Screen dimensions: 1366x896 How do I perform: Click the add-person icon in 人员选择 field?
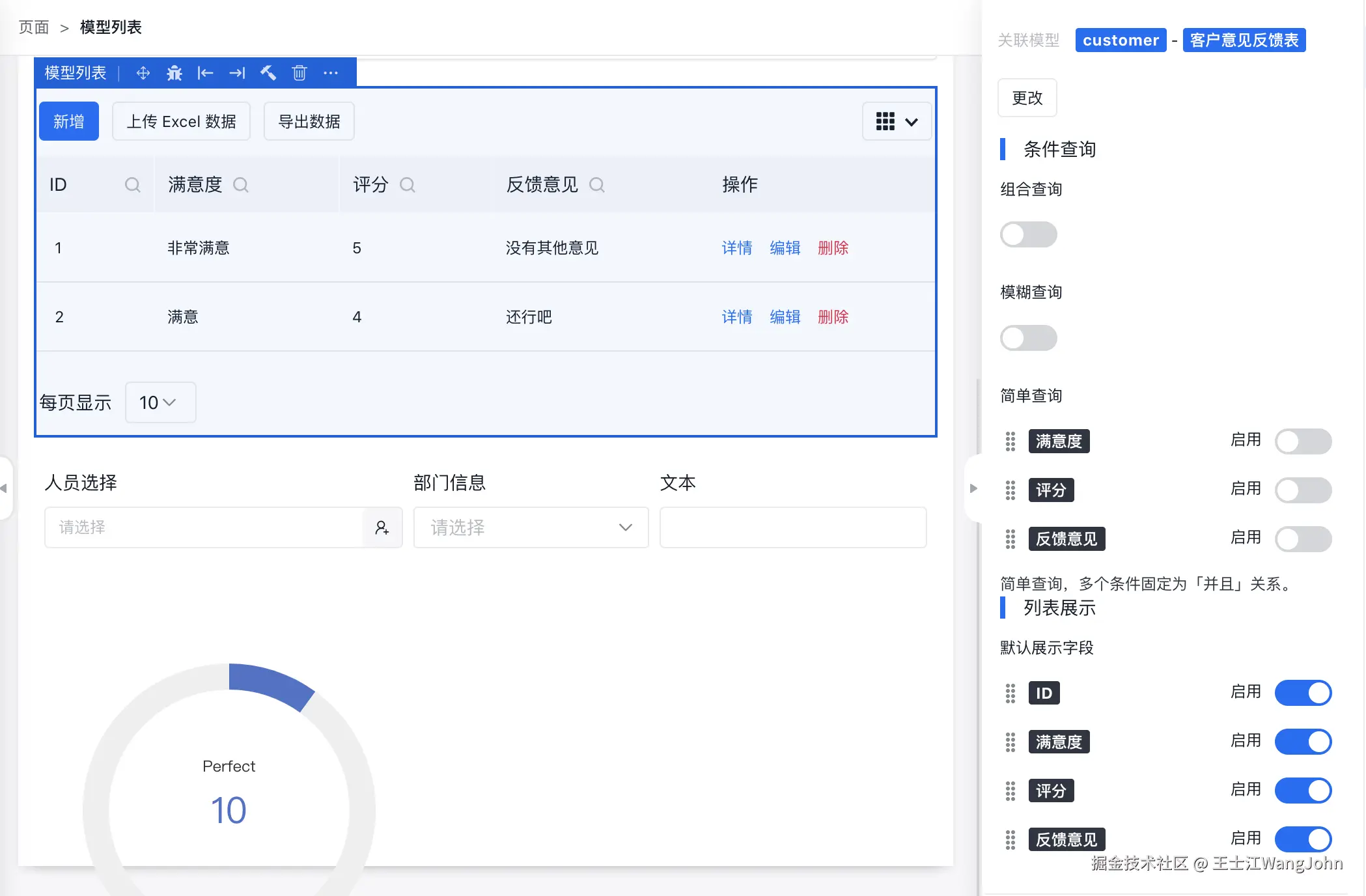tap(383, 527)
